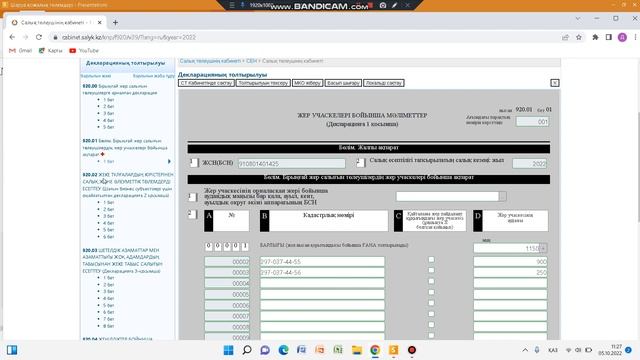Open the YouTube bookmark
The image size is (640, 360).
tap(84, 51)
